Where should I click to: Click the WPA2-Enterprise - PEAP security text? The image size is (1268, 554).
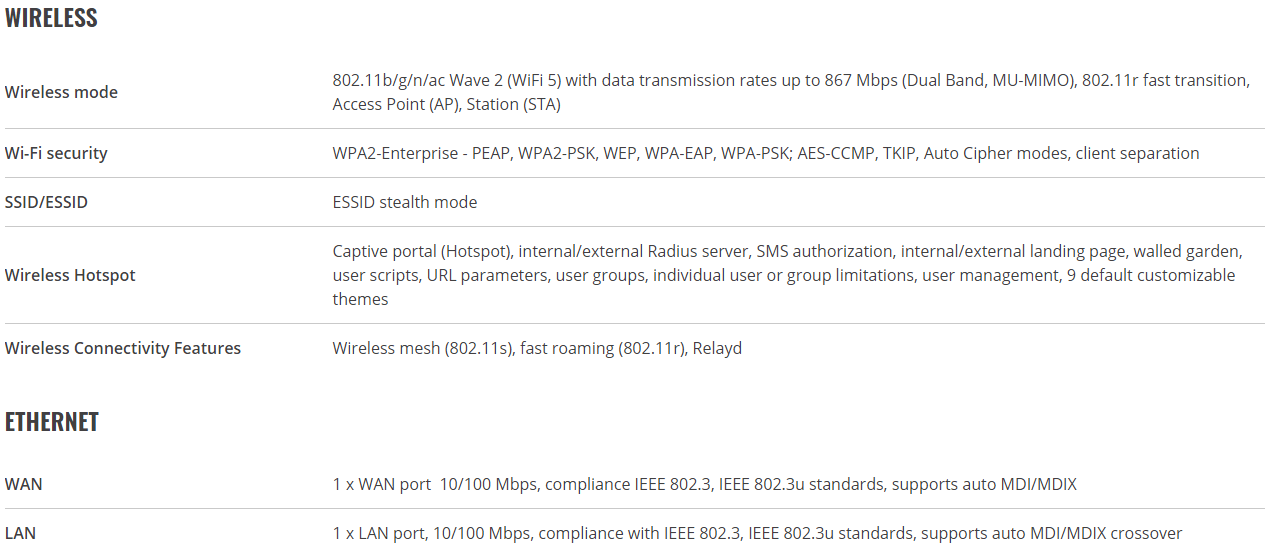pos(423,153)
